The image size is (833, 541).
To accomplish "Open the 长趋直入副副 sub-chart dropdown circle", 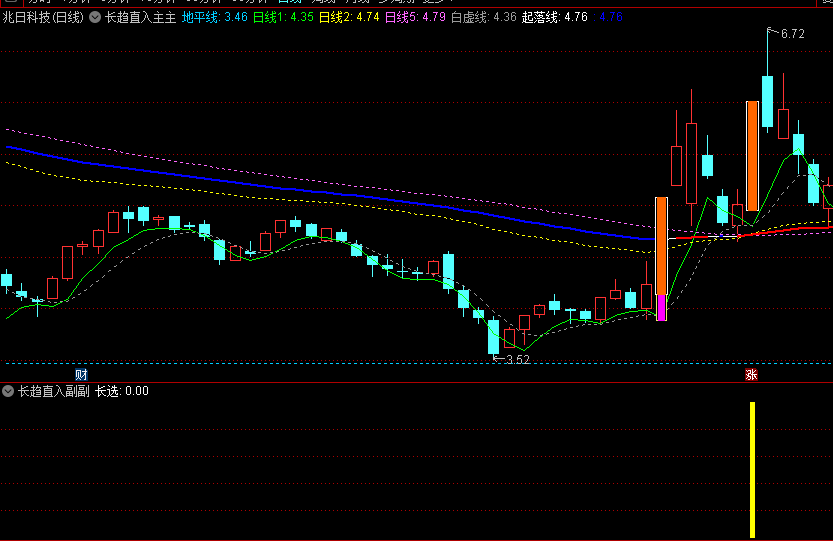I will click(x=8, y=392).
